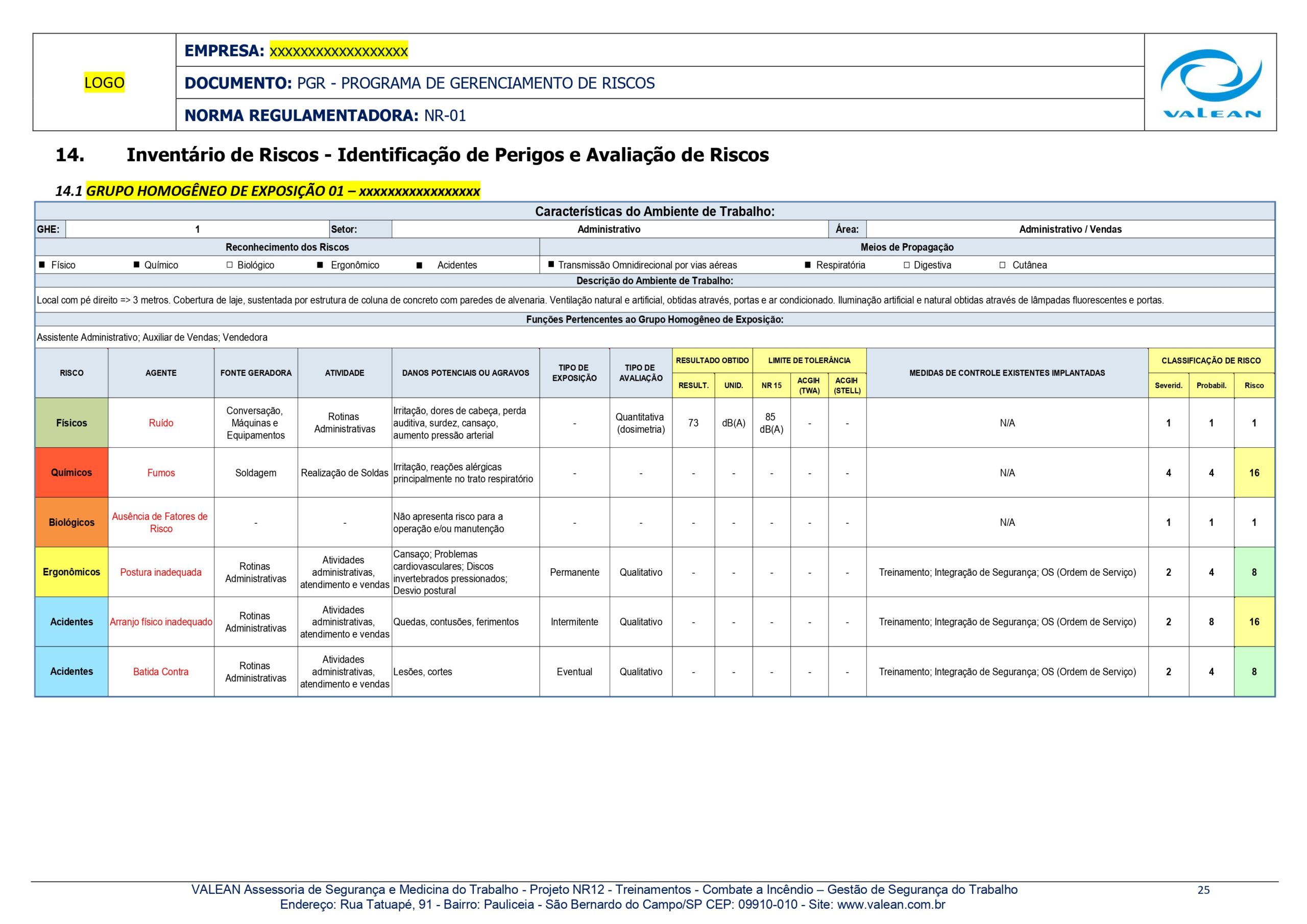Toggle the Físico risk checkbox

42,265
